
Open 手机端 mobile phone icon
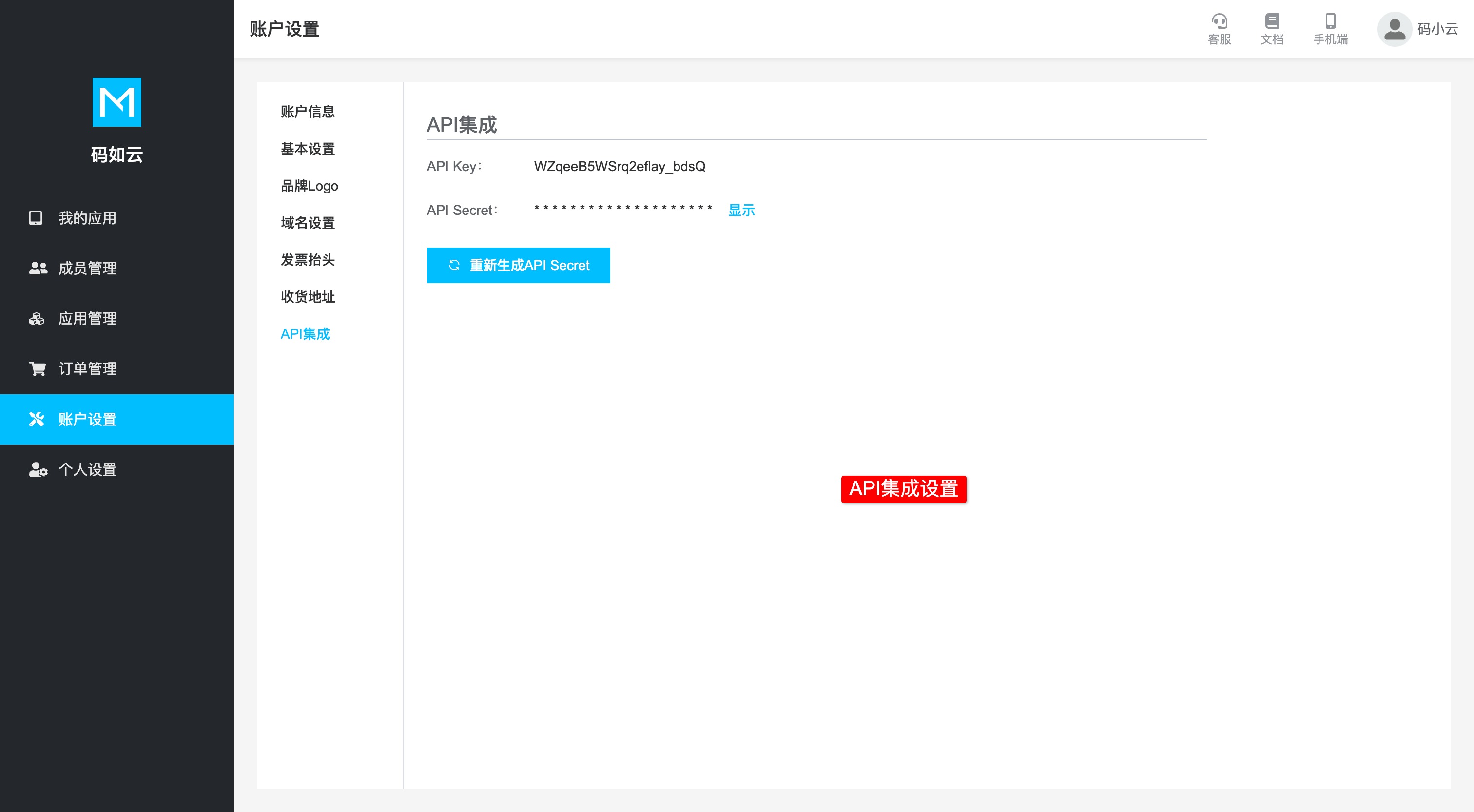(1330, 21)
